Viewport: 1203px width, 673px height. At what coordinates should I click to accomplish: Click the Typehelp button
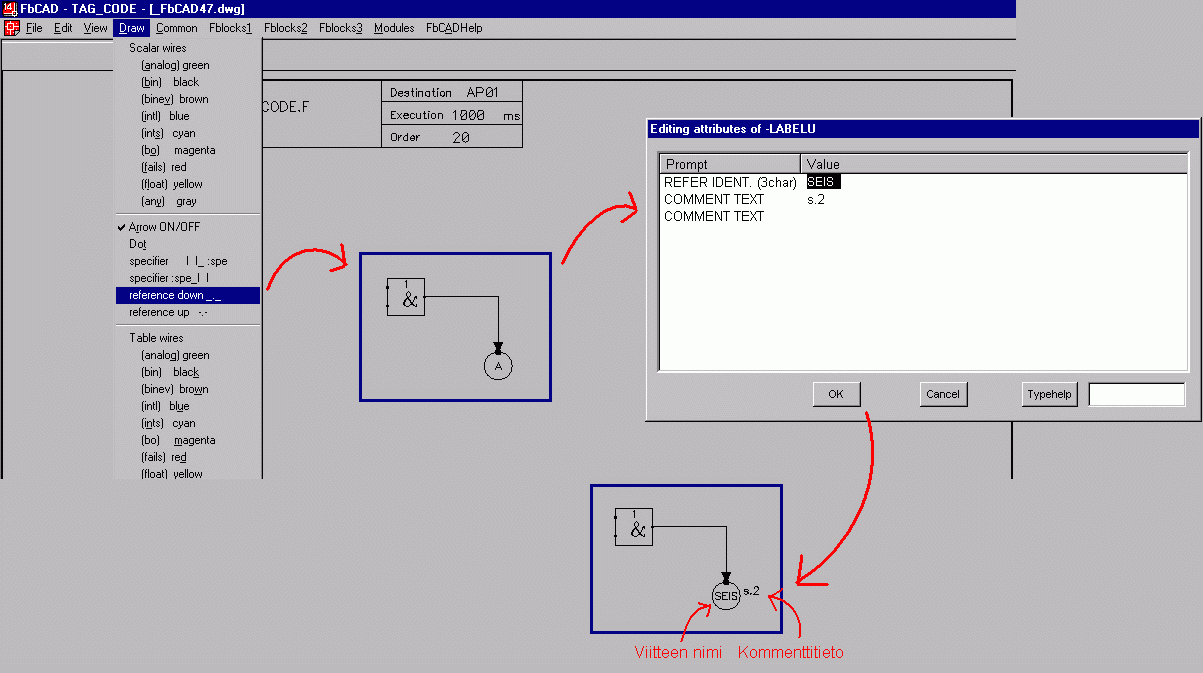[x=1049, y=394]
